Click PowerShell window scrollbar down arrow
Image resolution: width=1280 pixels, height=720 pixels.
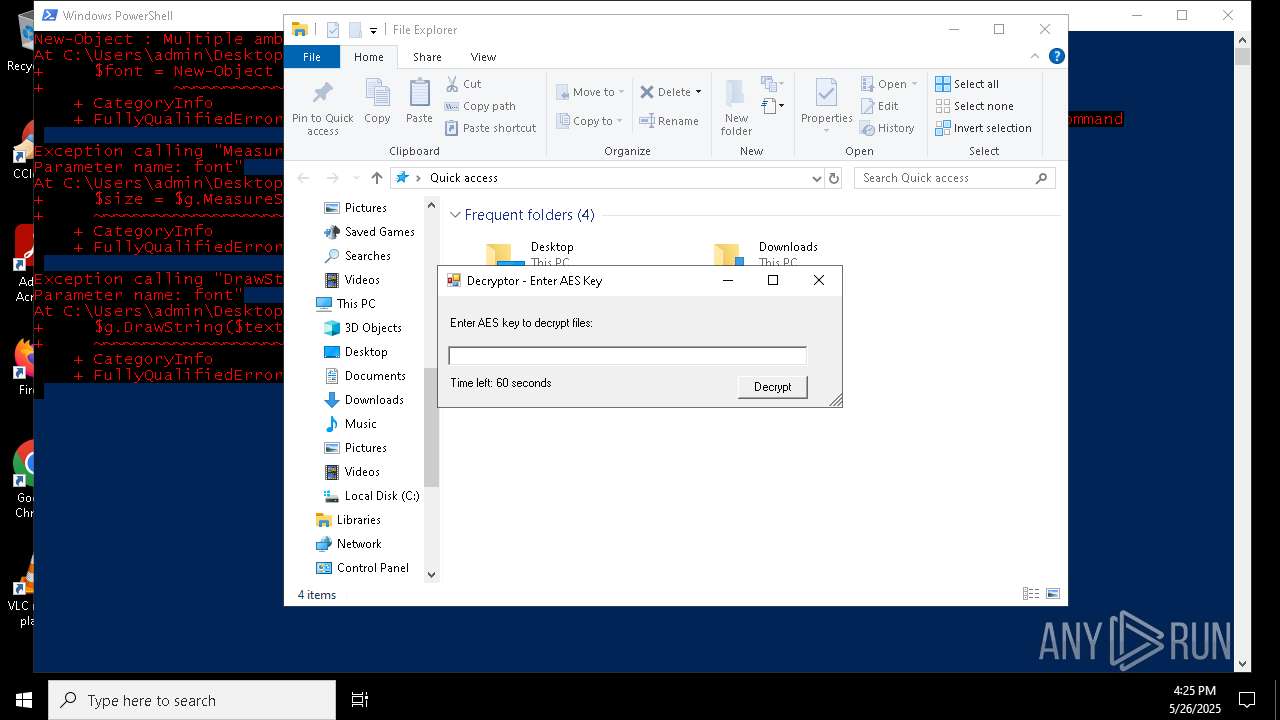[1243, 663]
